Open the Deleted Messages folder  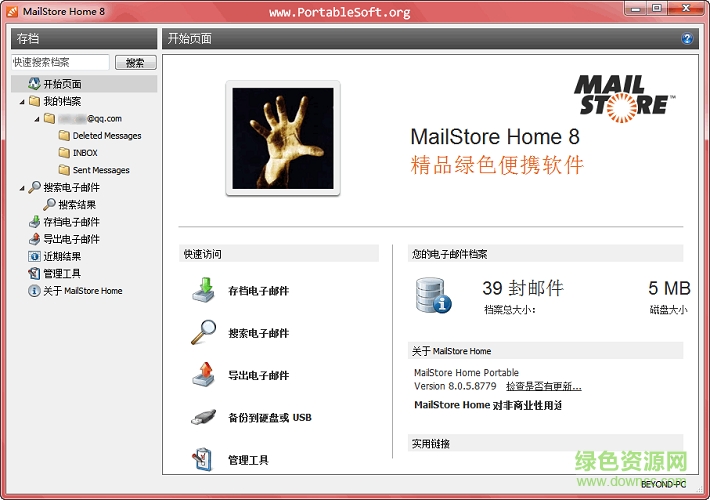pyautogui.click(x=106, y=136)
